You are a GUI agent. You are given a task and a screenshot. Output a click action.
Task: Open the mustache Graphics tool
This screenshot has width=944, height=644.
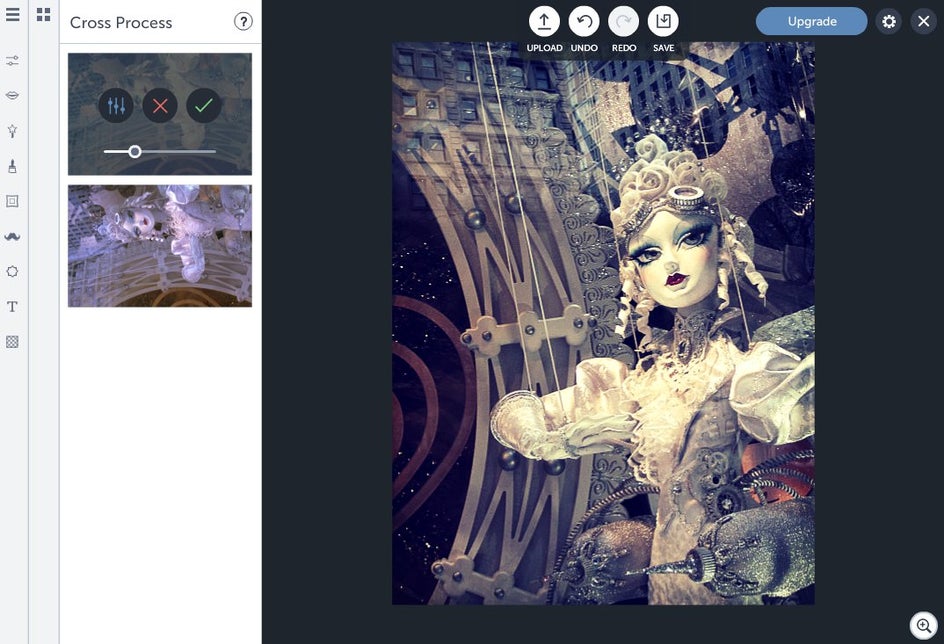tap(12, 237)
